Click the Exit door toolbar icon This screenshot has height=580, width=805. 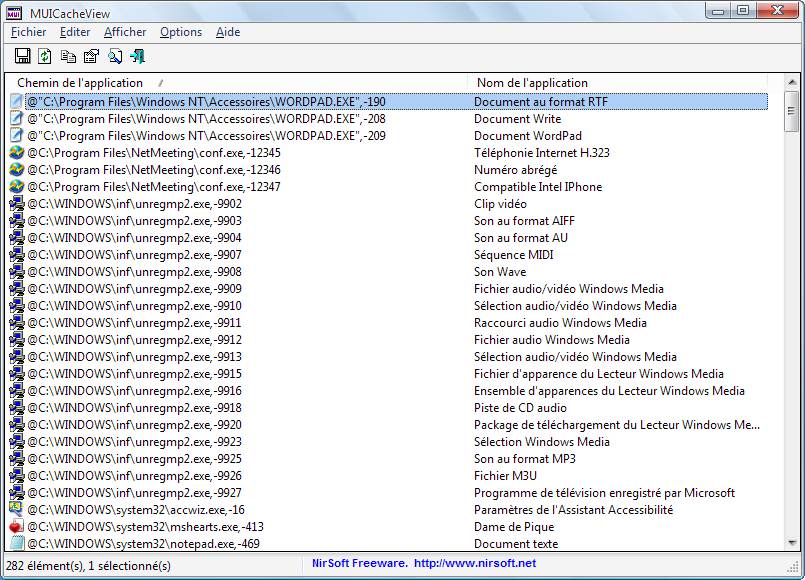(138, 56)
